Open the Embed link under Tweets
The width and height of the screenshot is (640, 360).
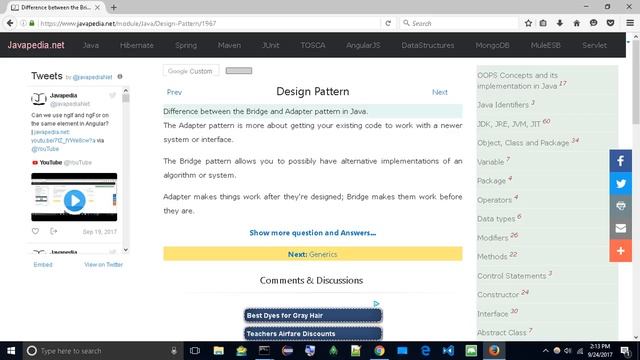43,264
